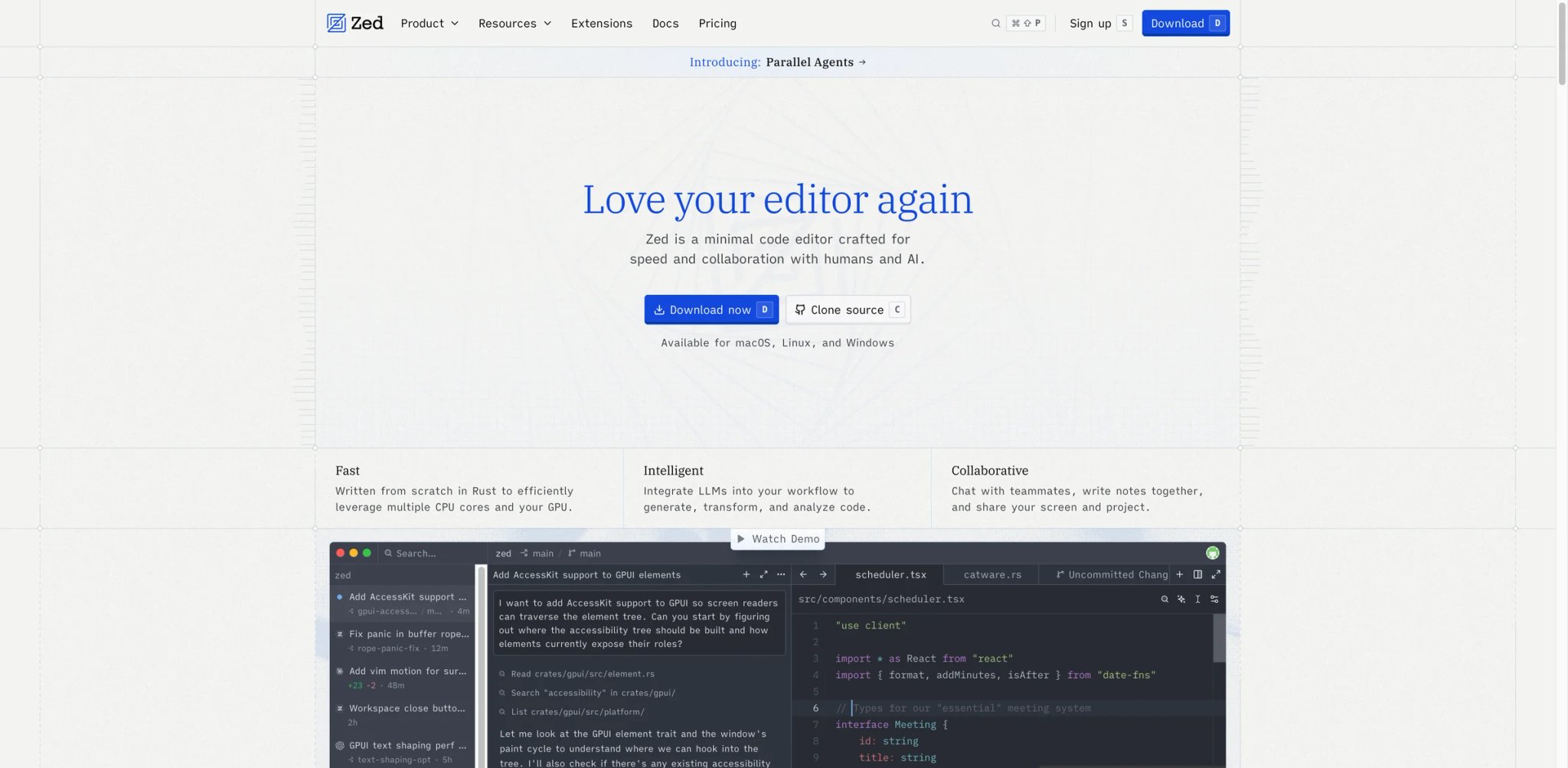Click the spinner icon on Add vim motion thread
This screenshot has width=1568, height=768.
point(340,671)
